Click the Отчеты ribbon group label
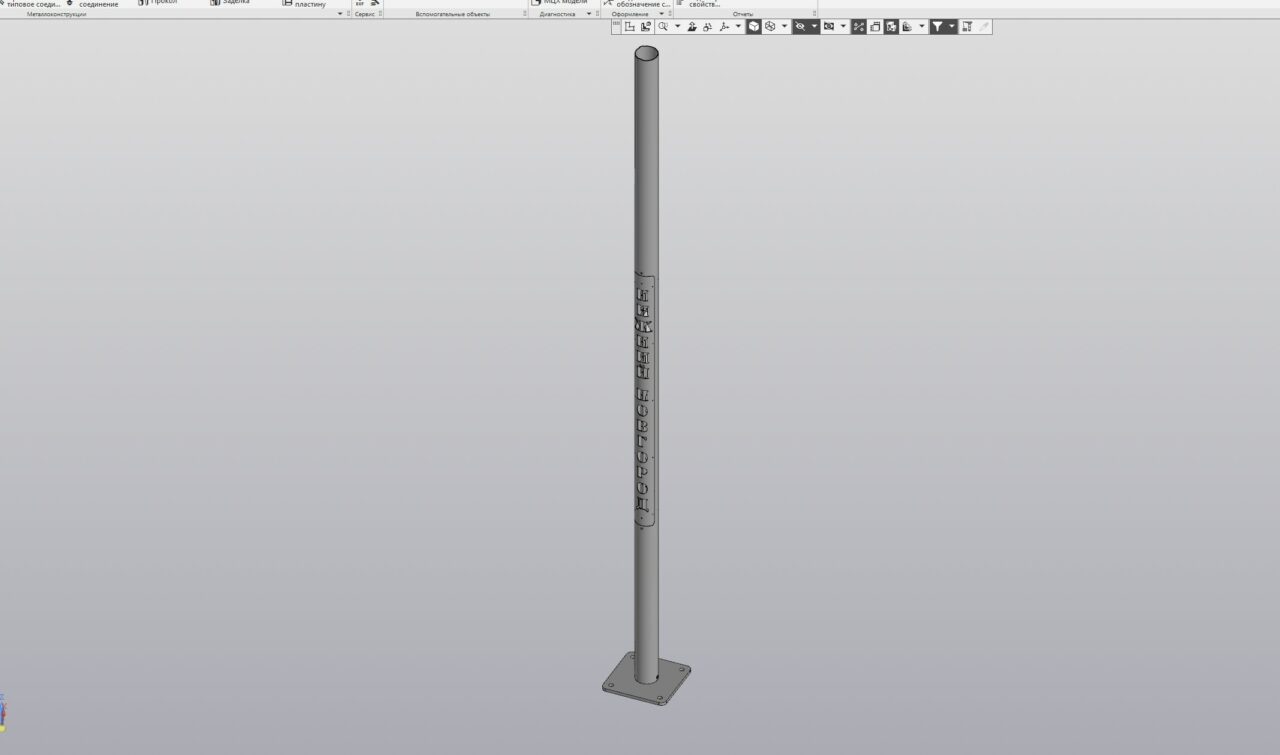 [743, 14]
